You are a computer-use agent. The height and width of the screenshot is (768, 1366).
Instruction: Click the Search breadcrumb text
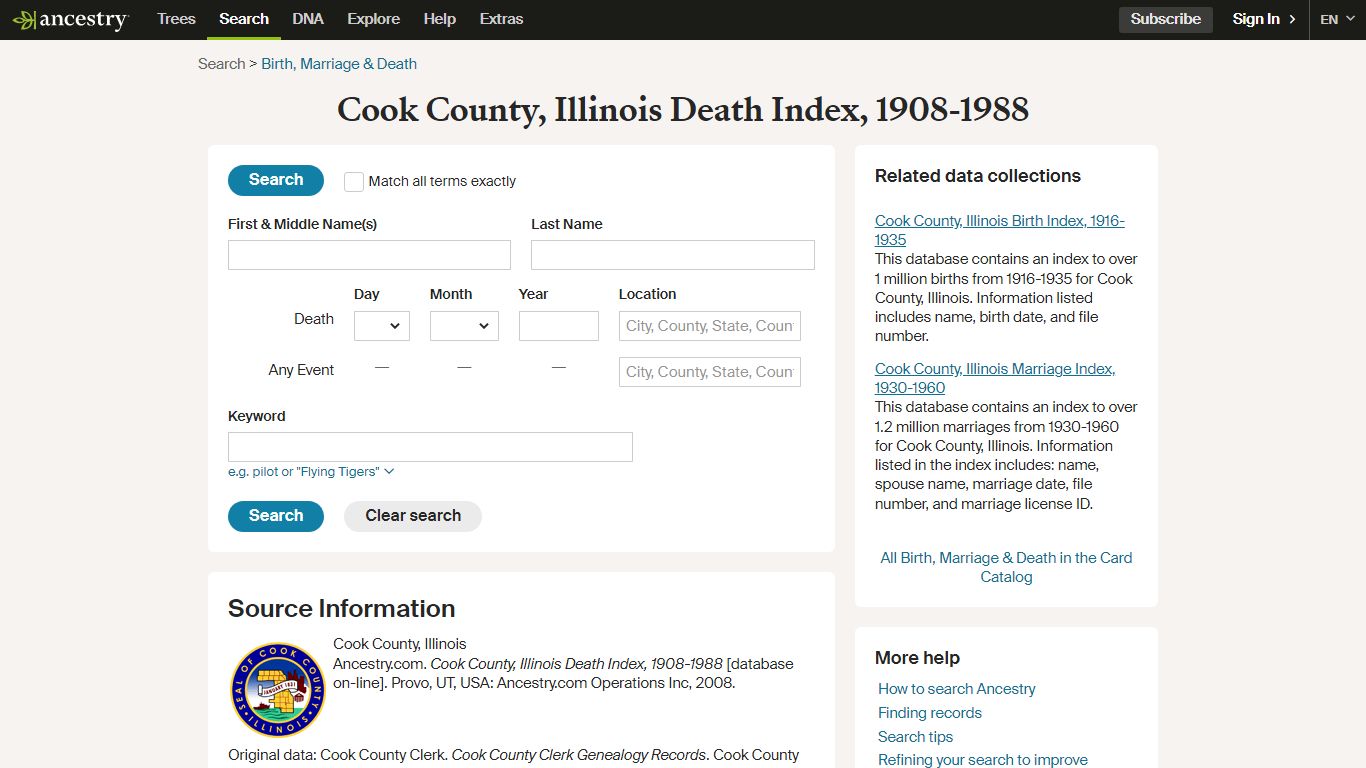pos(221,64)
